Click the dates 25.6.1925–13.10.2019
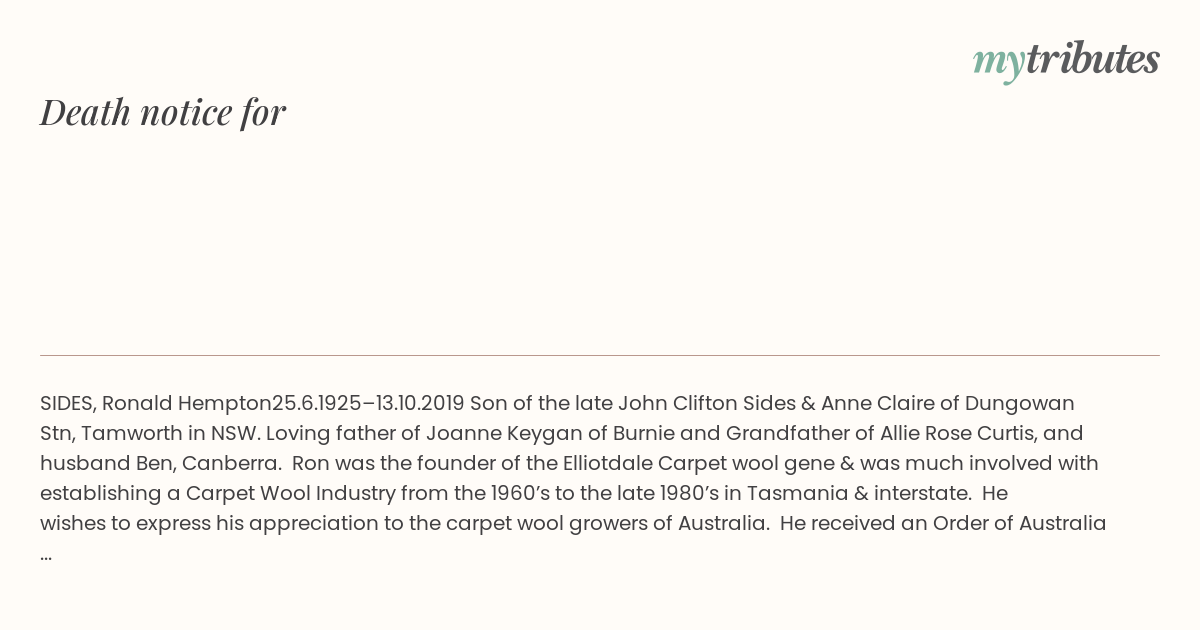Screen dimensions: 1200x630 click(368, 404)
